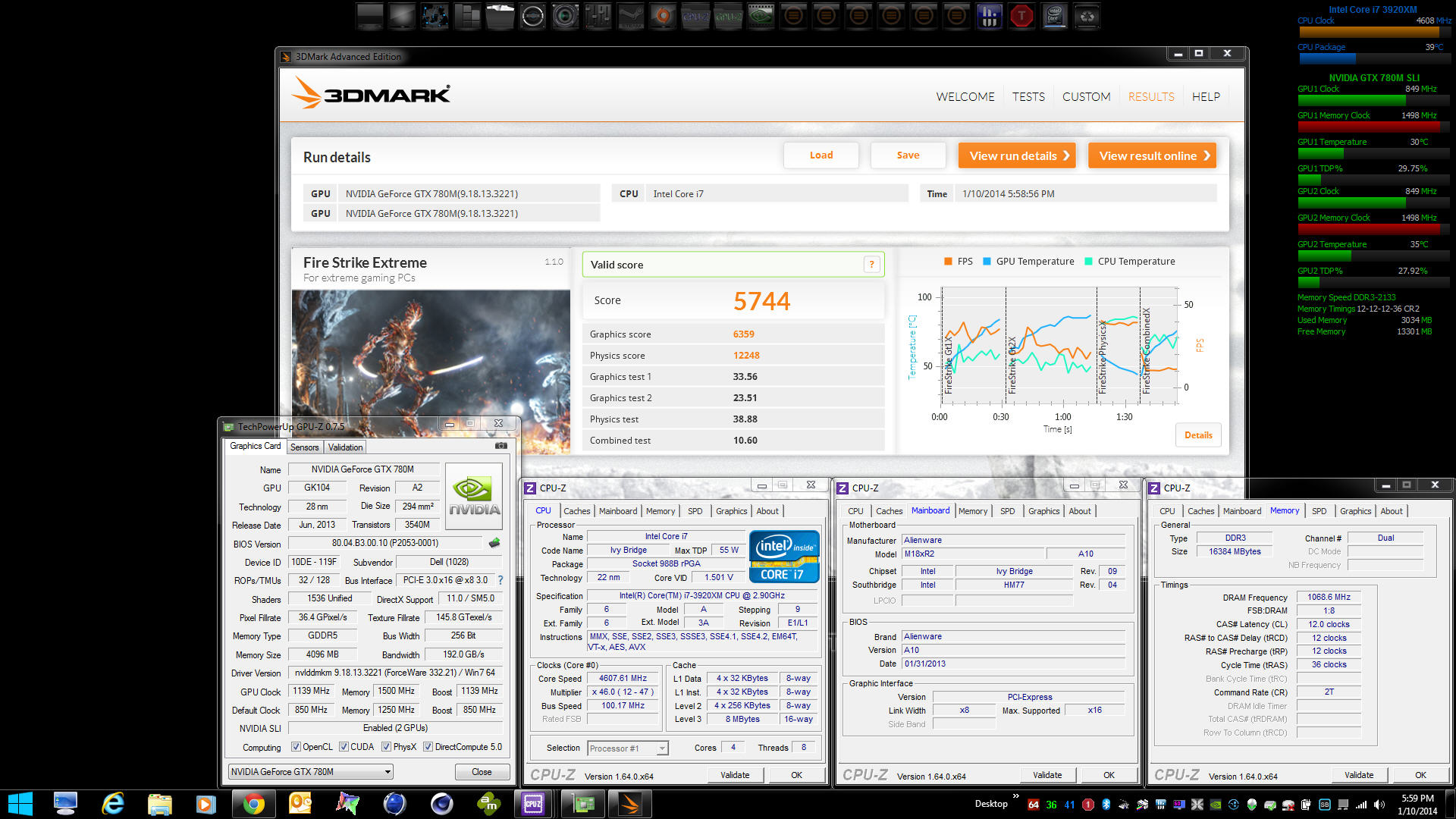The height and width of the screenshot is (819, 1456).
Task: Open the HELP section in 3DMark
Action: [1206, 97]
